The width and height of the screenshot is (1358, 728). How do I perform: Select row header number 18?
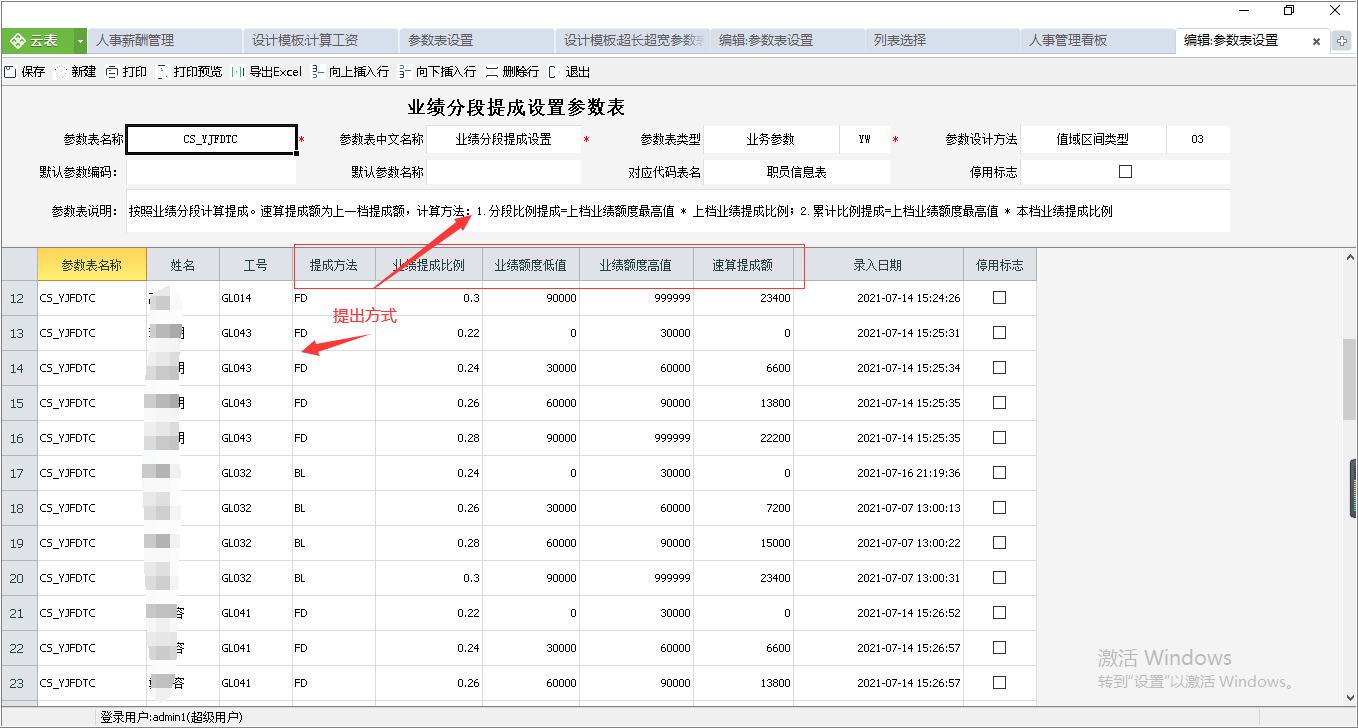pos(18,508)
